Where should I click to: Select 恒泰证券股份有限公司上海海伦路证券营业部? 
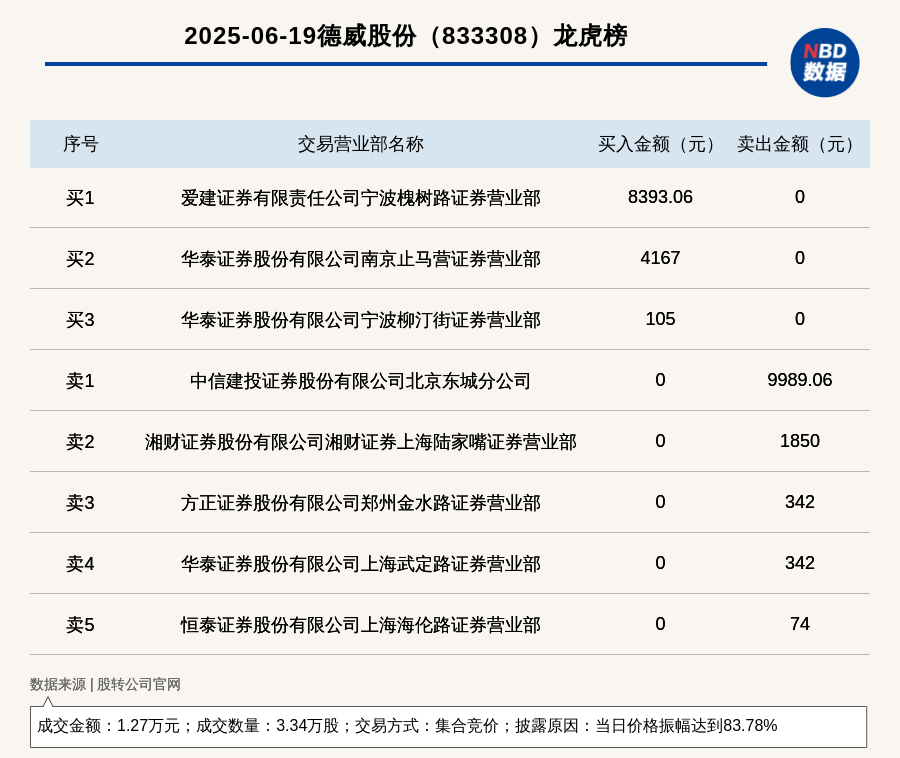(360, 624)
